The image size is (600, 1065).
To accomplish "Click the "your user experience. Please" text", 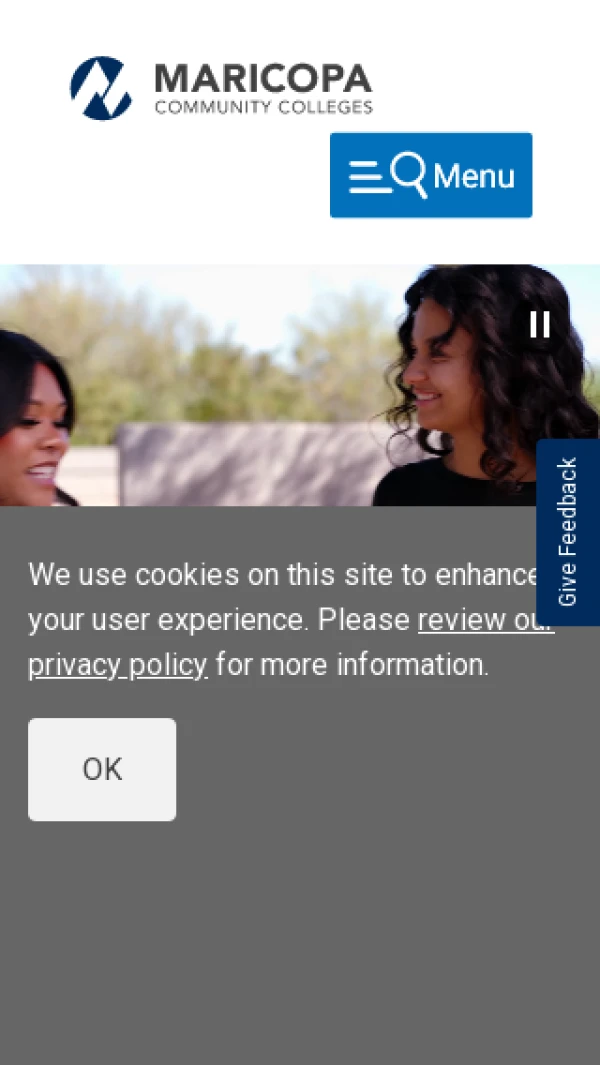I will 219,620.
